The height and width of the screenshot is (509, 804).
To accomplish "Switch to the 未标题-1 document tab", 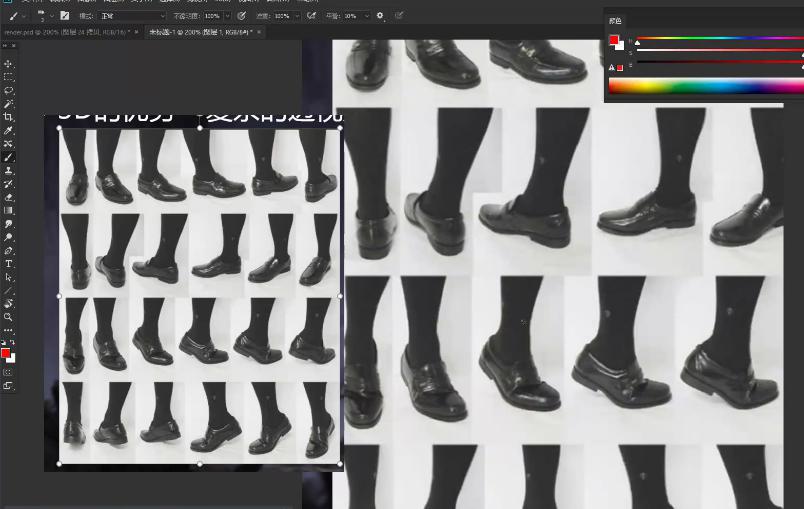I will (200, 32).
